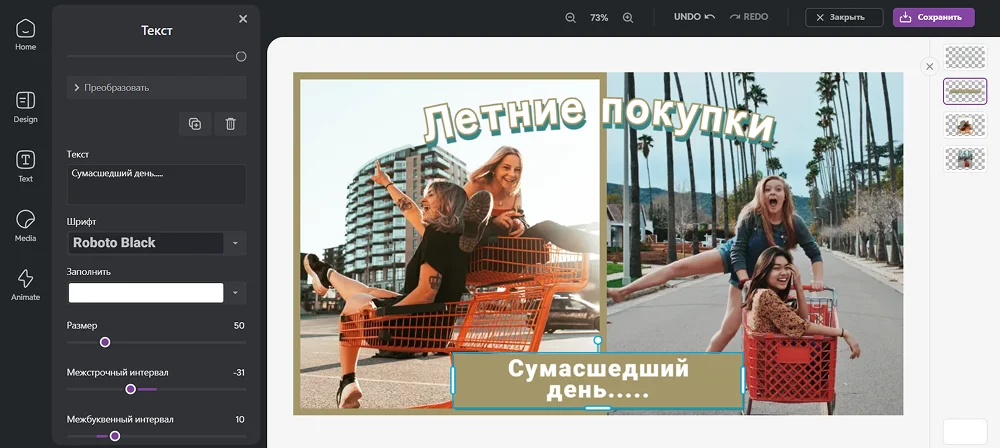Zoom in with the plus magnifier
The width and height of the screenshot is (1000, 448).
628,17
